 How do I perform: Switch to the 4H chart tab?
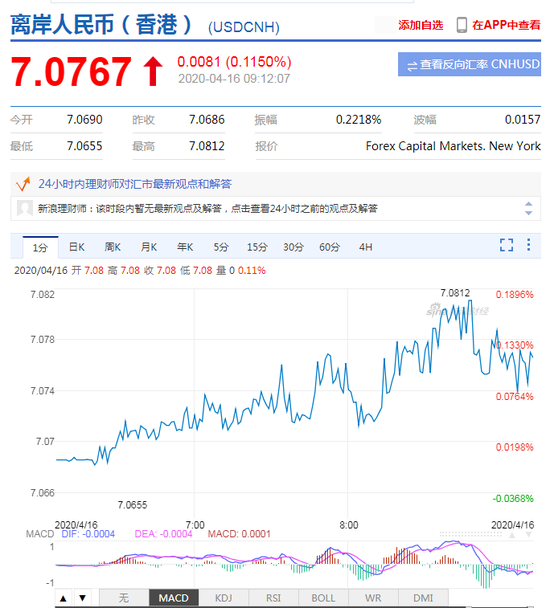point(365,247)
